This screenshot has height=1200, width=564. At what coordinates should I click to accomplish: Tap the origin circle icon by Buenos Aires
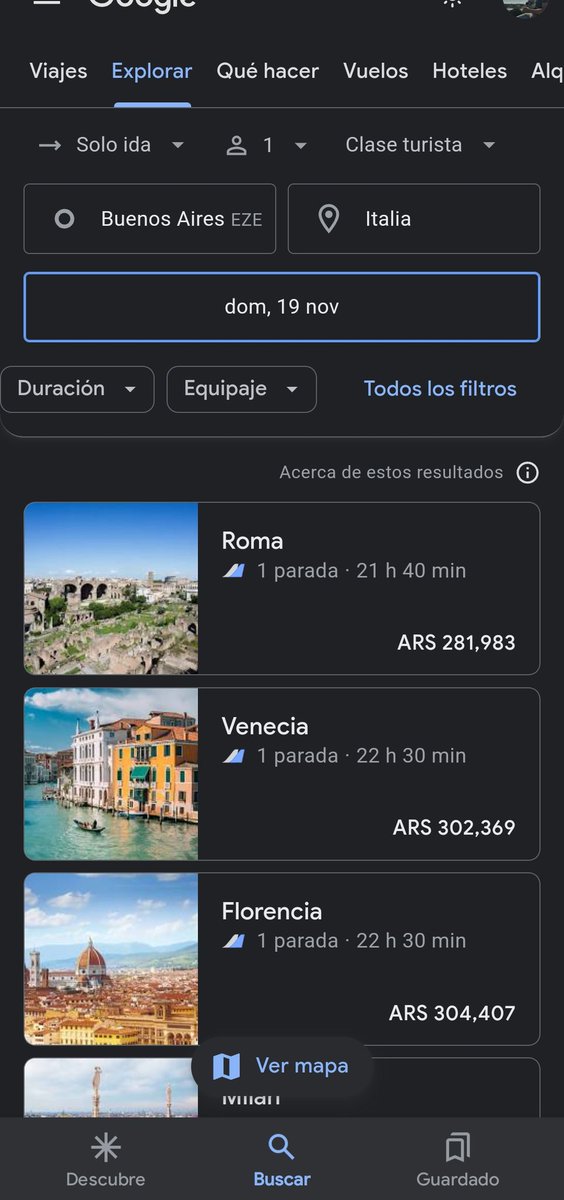pyautogui.click(x=64, y=219)
